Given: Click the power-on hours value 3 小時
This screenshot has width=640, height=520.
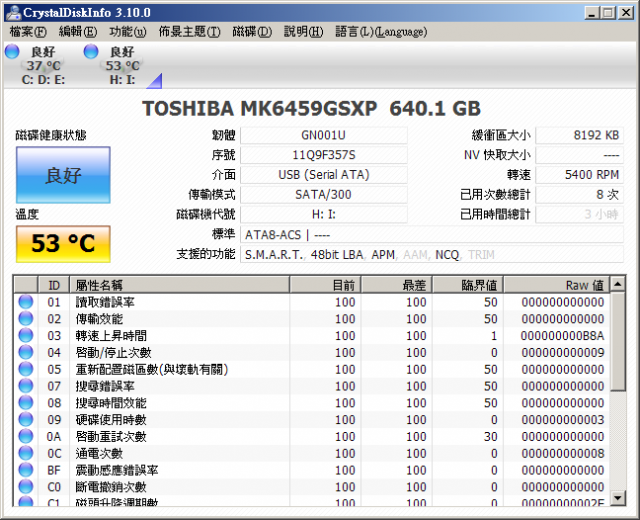Looking at the screenshot, I should [x=580, y=214].
